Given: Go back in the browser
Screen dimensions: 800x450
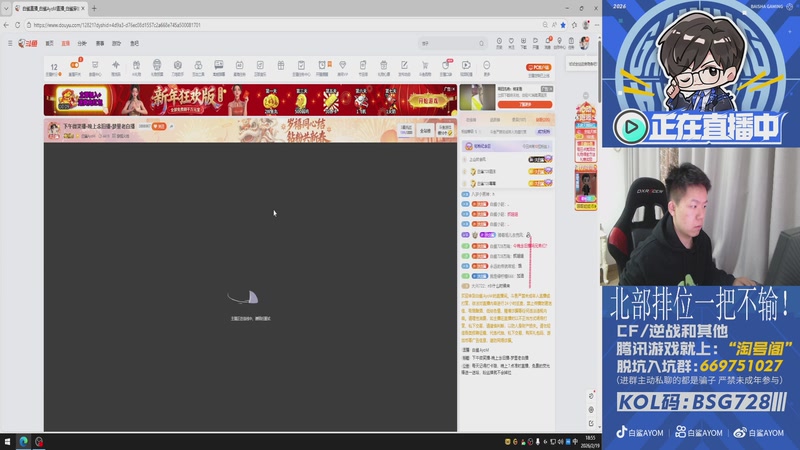Looking at the screenshot, I should coord(6,24).
